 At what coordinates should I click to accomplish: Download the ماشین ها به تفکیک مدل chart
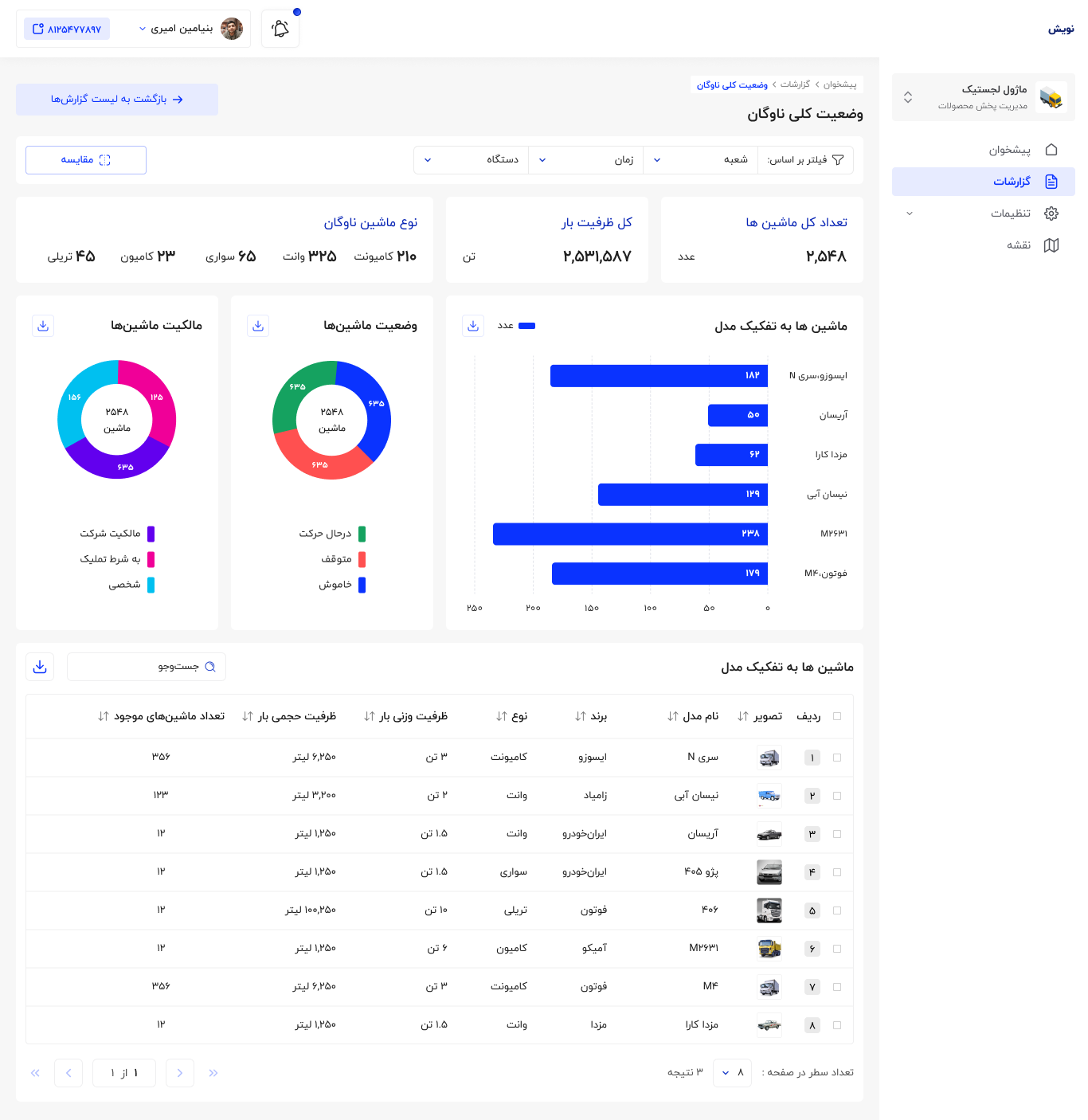tap(473, 326)
